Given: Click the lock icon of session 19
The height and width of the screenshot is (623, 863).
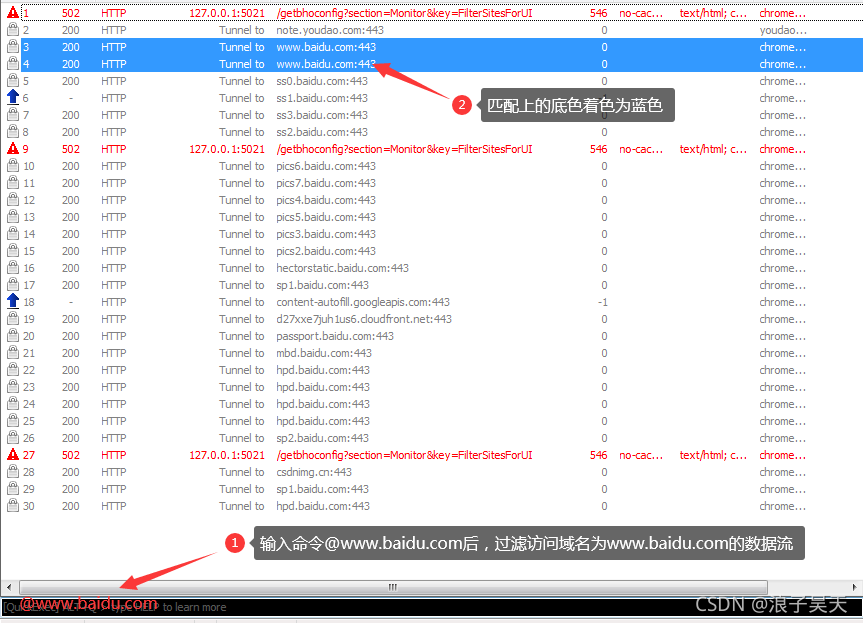Looking at the screenshot, I should point(13,319).
